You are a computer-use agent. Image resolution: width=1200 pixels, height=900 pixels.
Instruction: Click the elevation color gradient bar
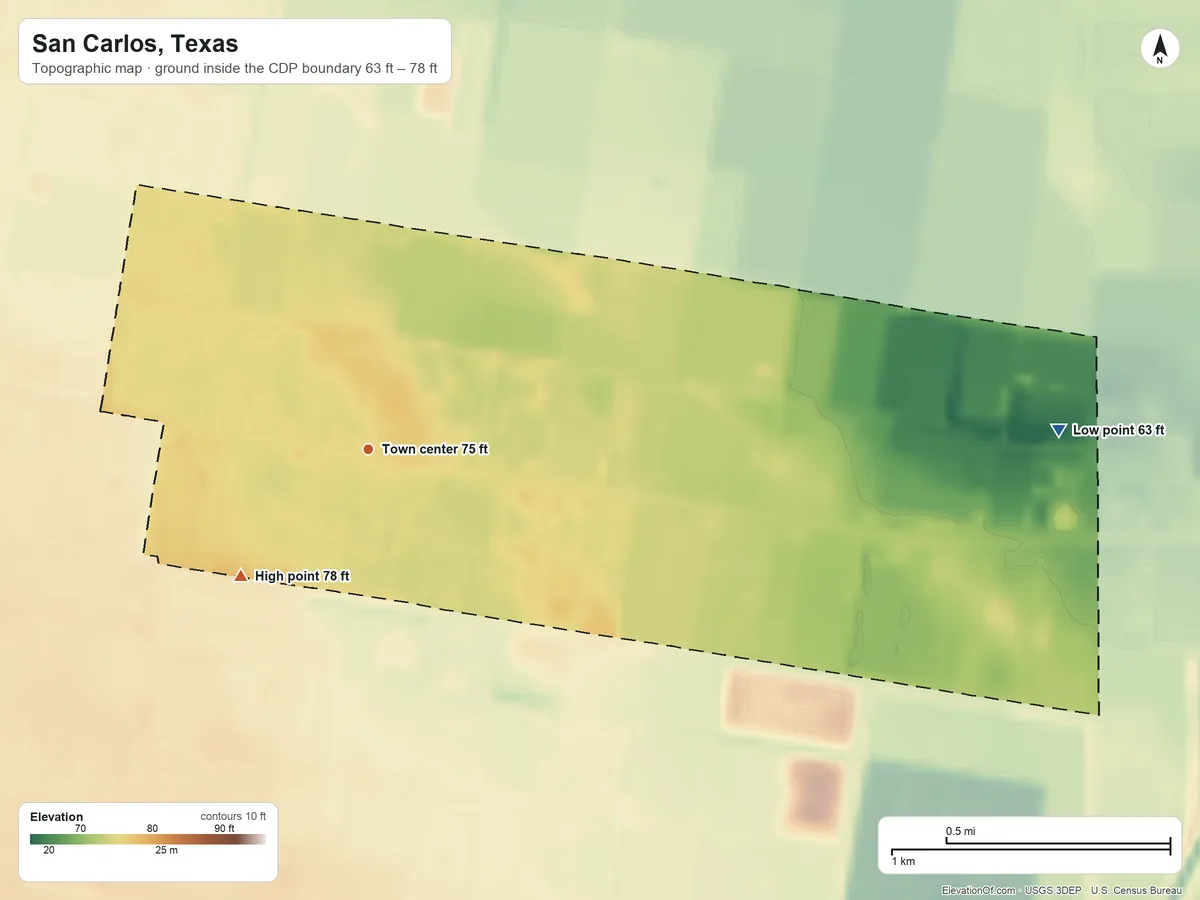tap(148, 839)
